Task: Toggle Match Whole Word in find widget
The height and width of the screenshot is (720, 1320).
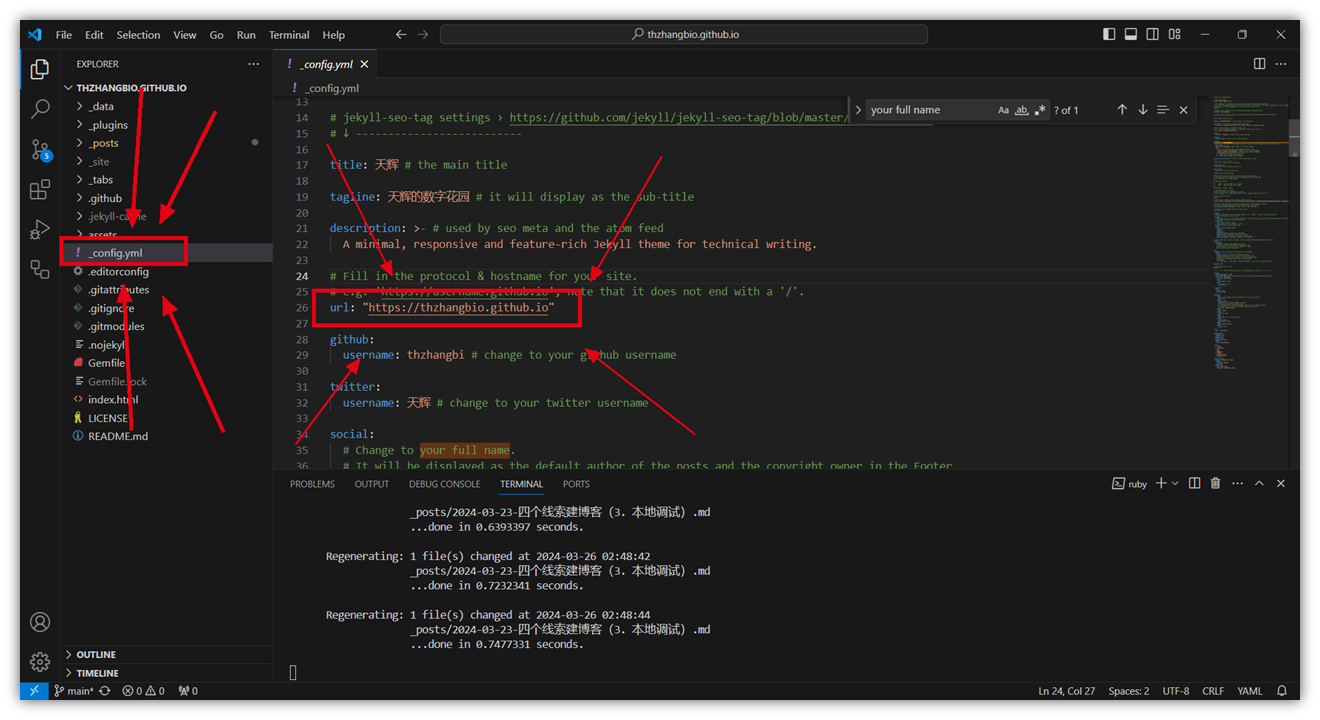Action: [1021, 110]
